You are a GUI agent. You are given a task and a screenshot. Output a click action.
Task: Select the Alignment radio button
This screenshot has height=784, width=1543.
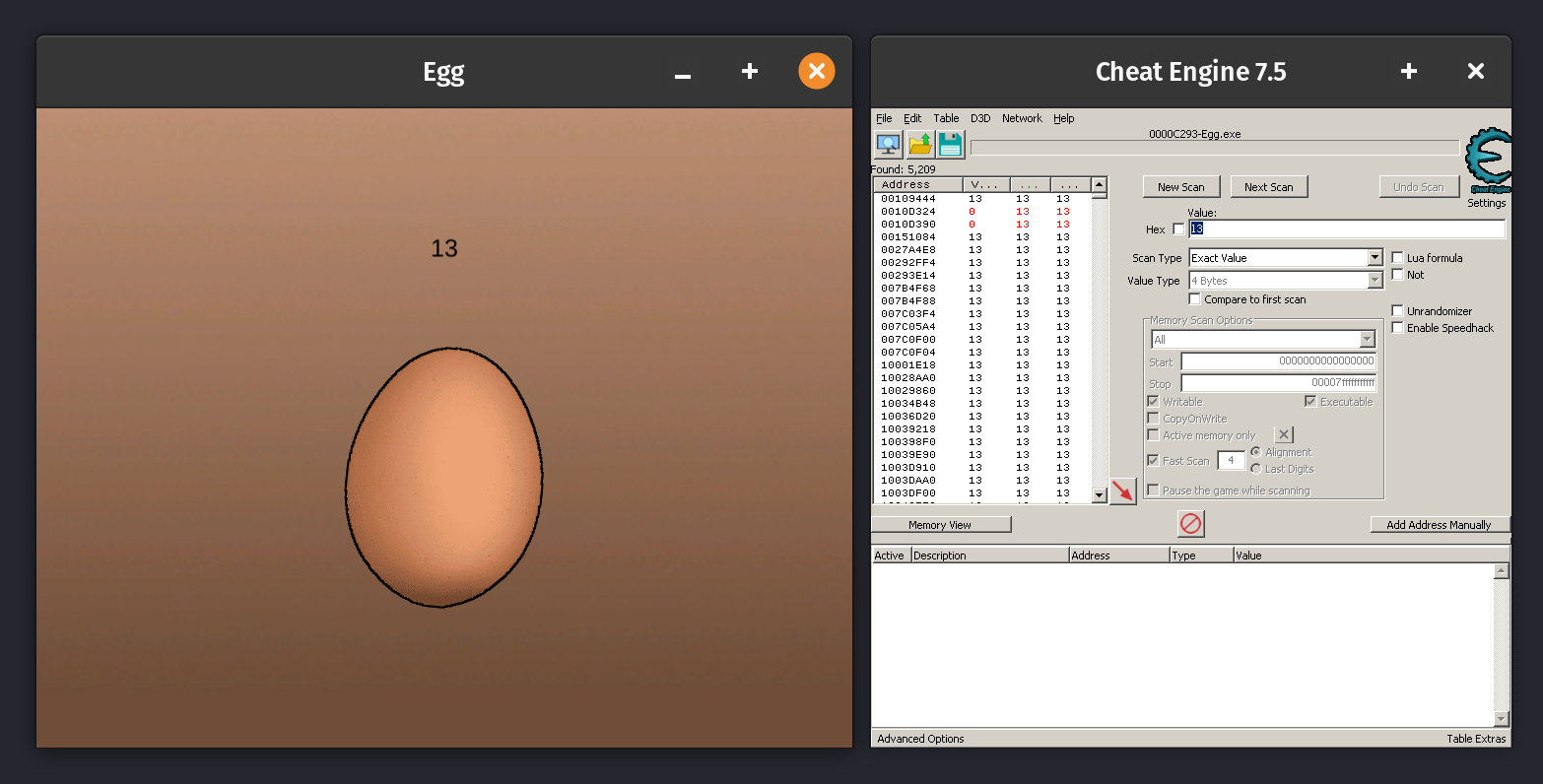[1255, 452]
